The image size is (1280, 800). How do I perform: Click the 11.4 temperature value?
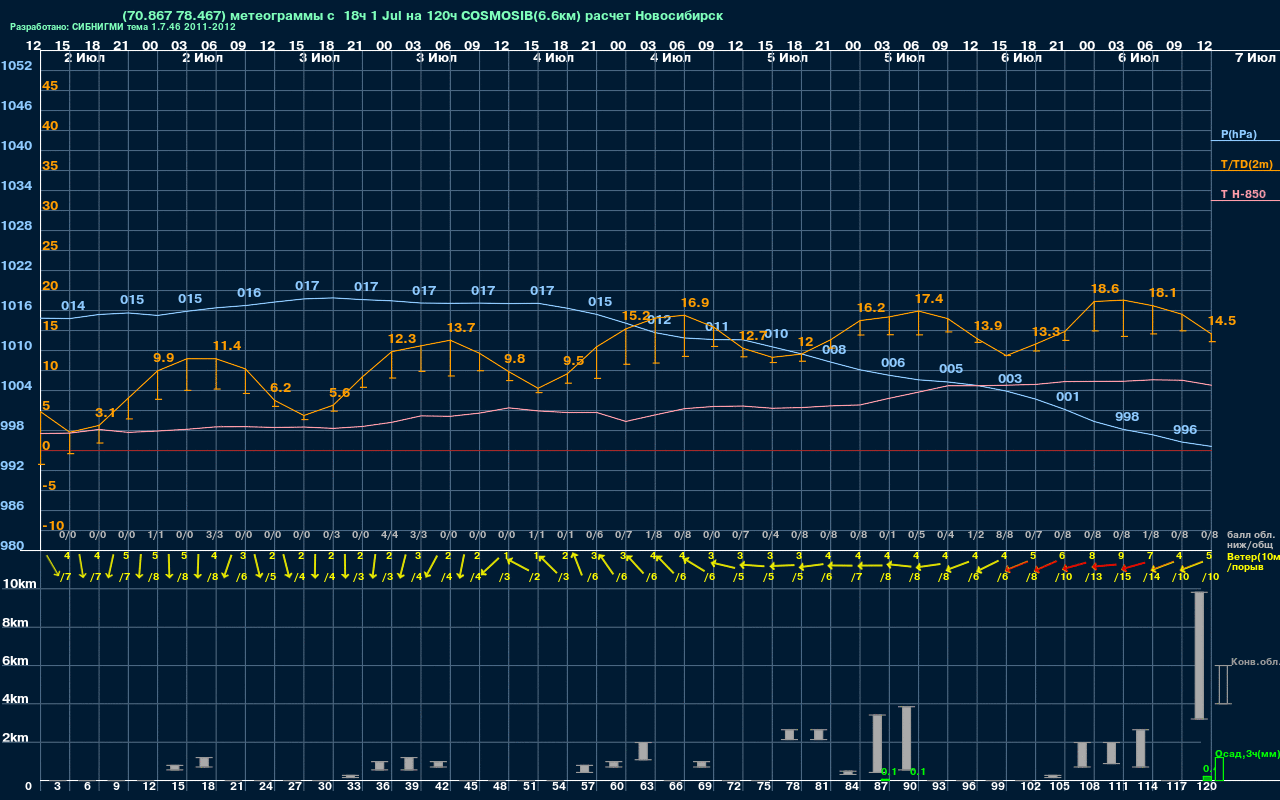coord(227,346)
